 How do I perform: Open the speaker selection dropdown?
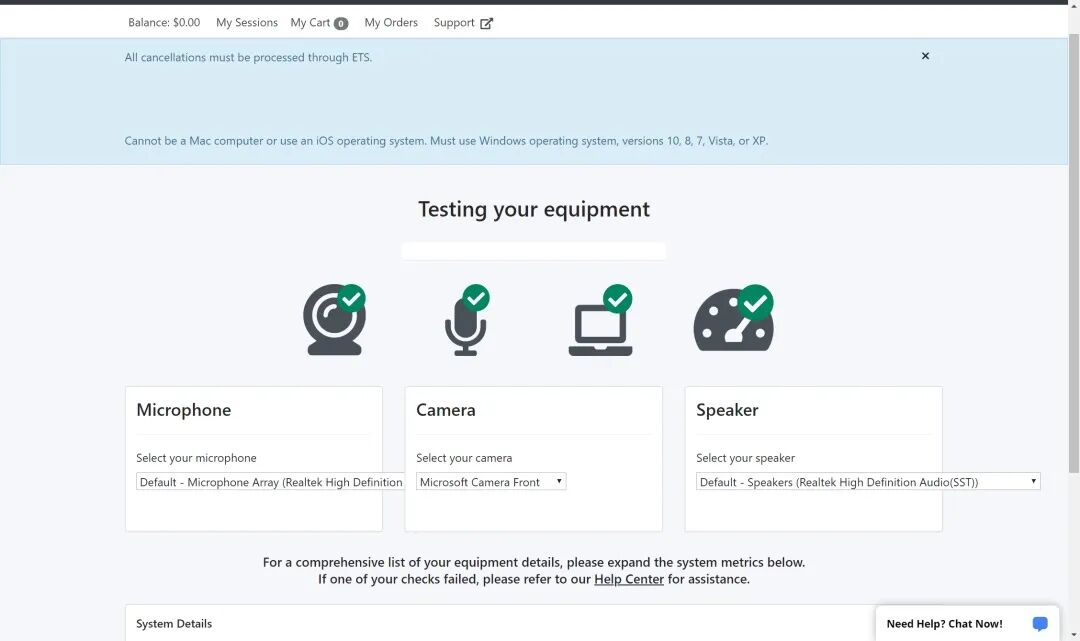868,482
